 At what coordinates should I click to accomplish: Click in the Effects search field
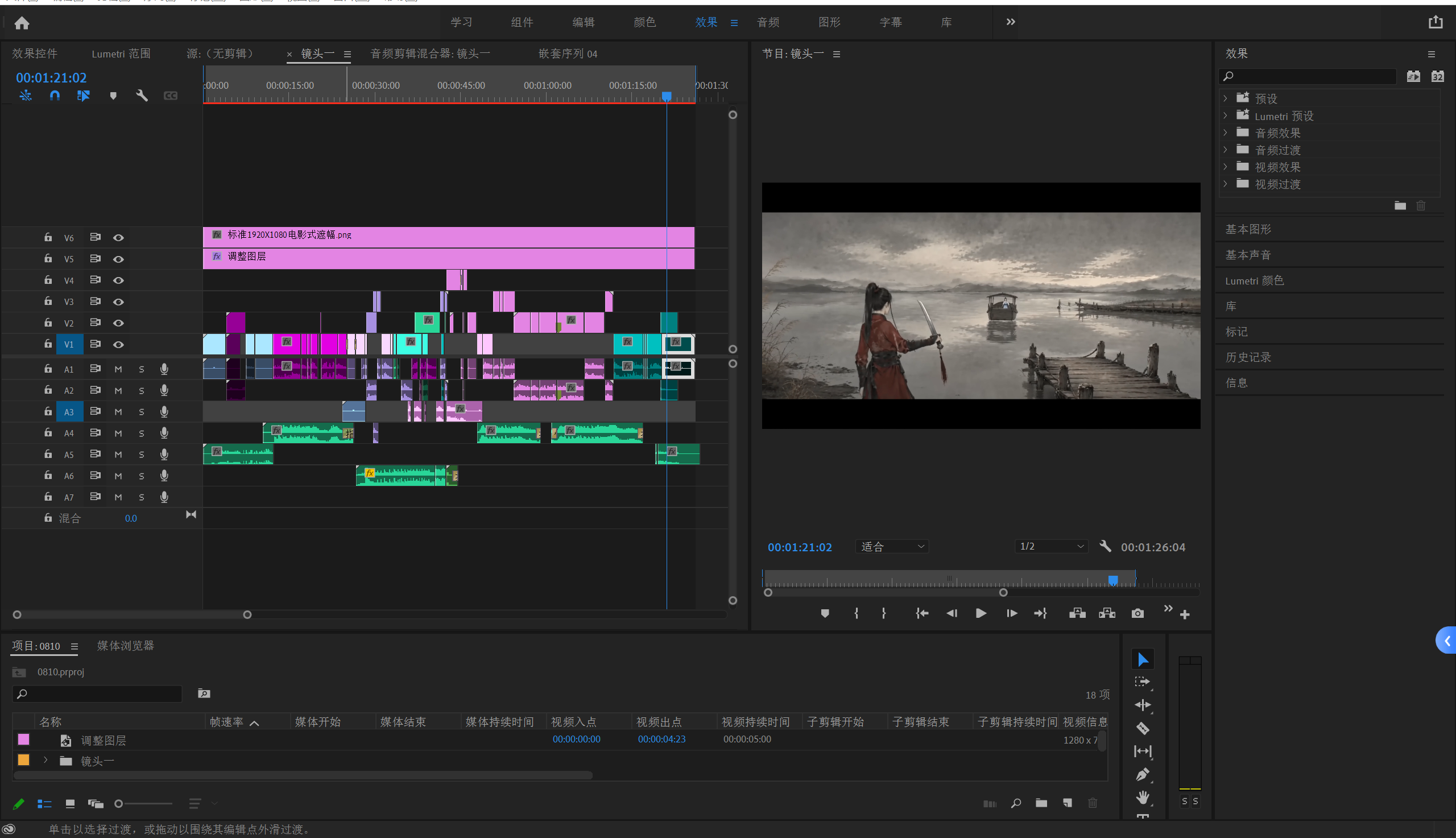click(1307, 76)
